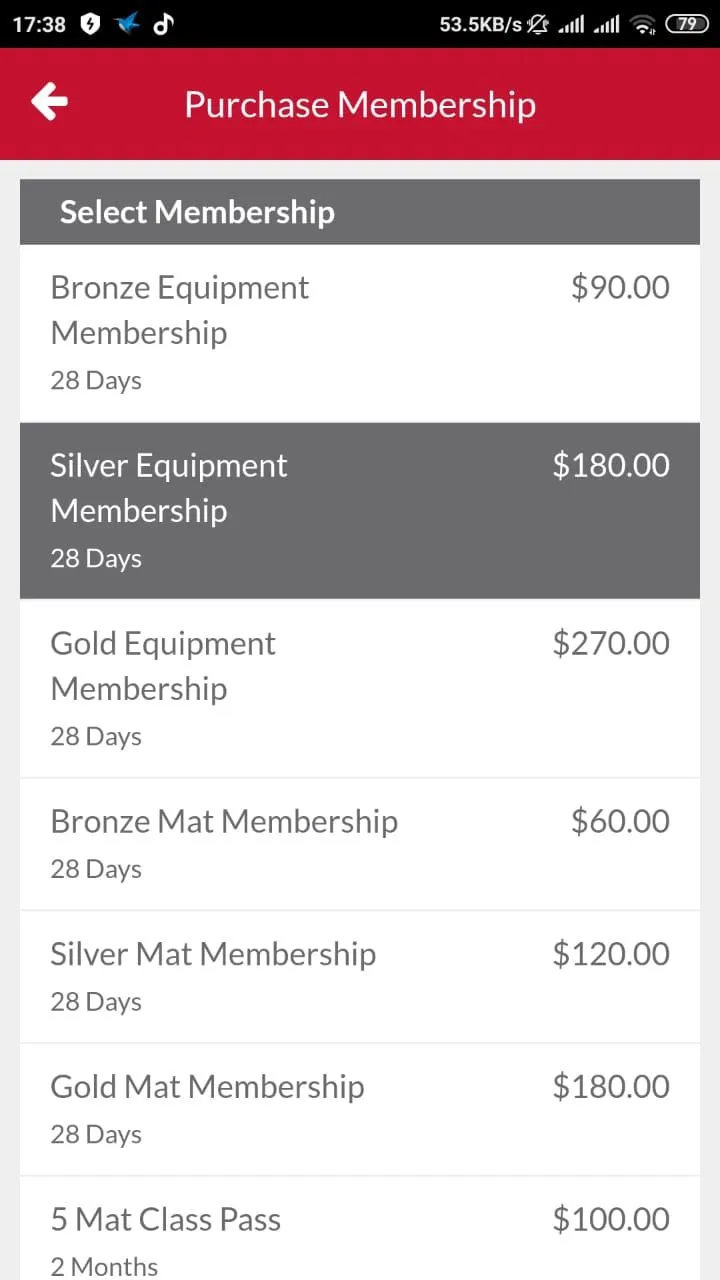720x1280 pixels.
Task: Pick Gold Mat Membership
Action: click(x=360, y=1110)
